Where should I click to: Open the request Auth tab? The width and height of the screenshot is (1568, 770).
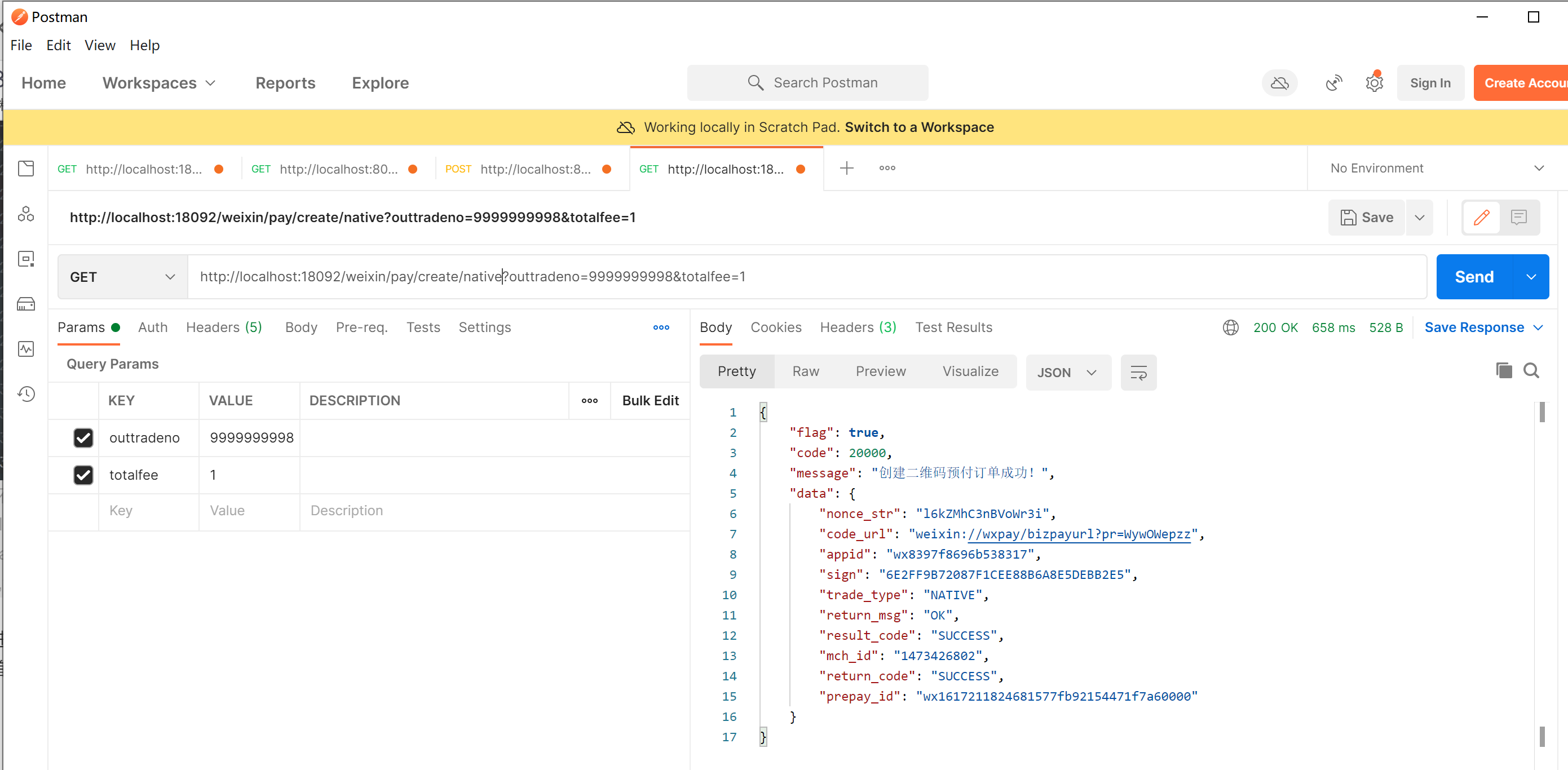coord(153,328)
